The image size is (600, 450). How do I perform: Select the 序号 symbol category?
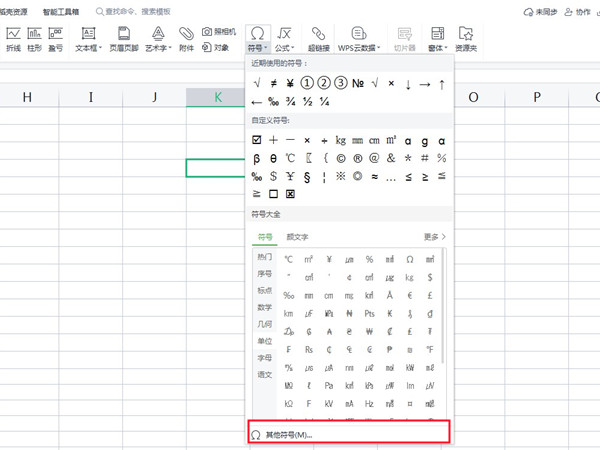[x=264, y=274]
